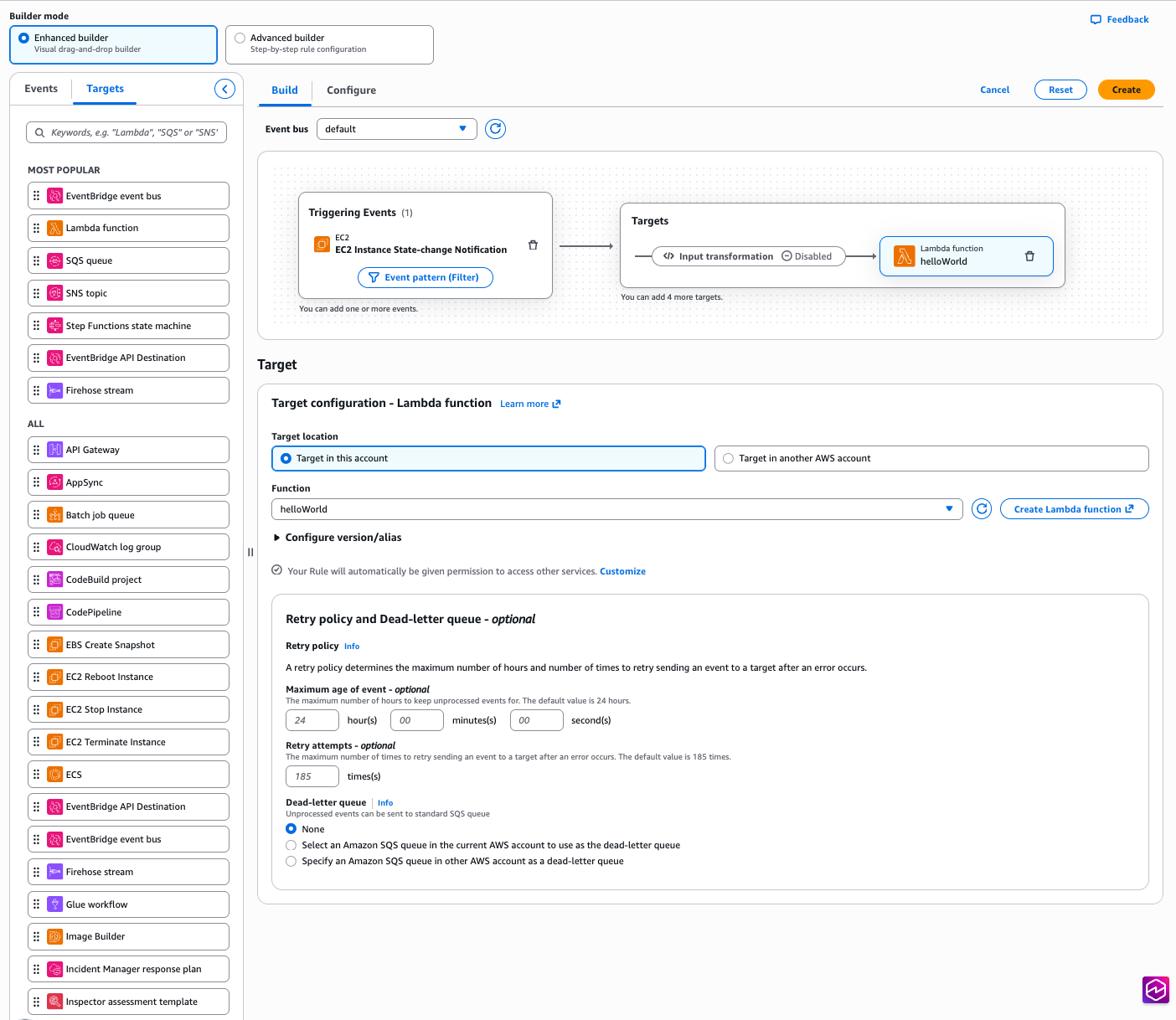
Task: Click the Firehose stream item under Most Popular
Action: tap(128, 390)
